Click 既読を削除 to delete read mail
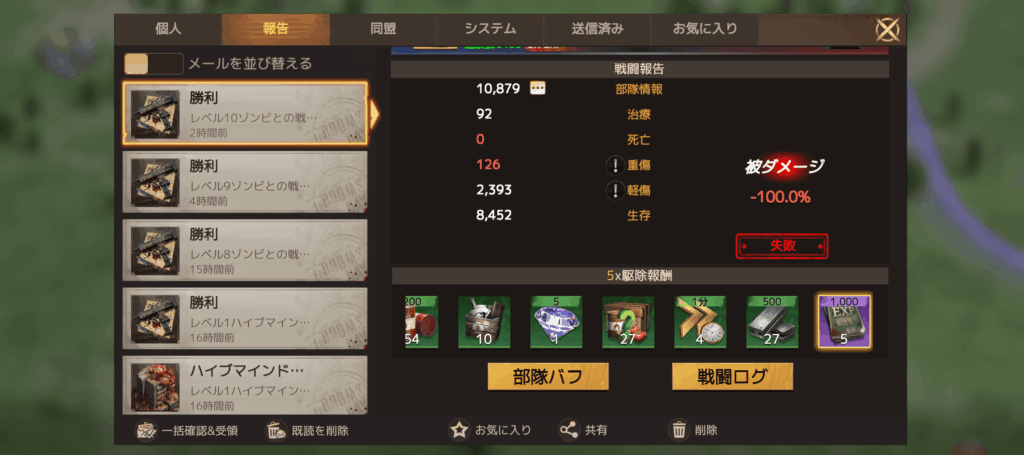This screenshot has width=1024, height=455. point(307,431)
